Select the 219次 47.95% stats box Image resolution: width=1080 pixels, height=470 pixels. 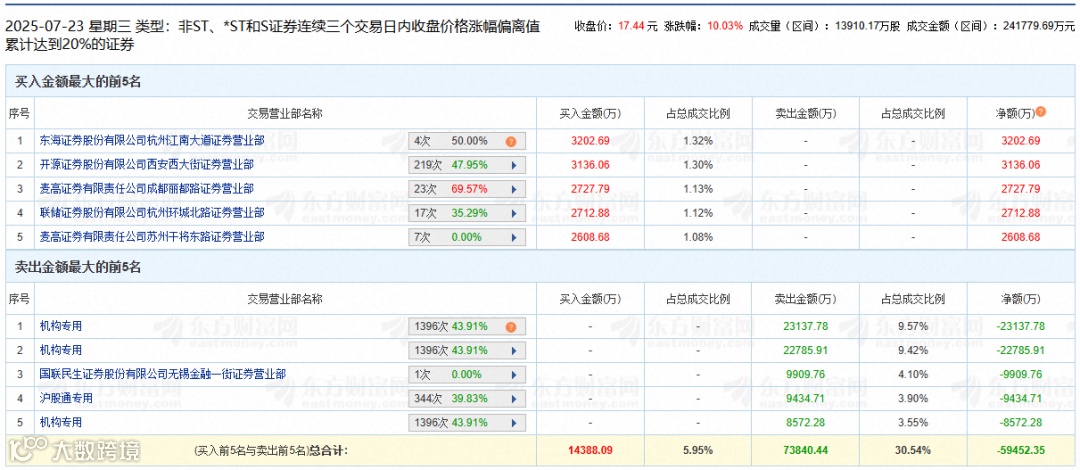click(467, 165)
